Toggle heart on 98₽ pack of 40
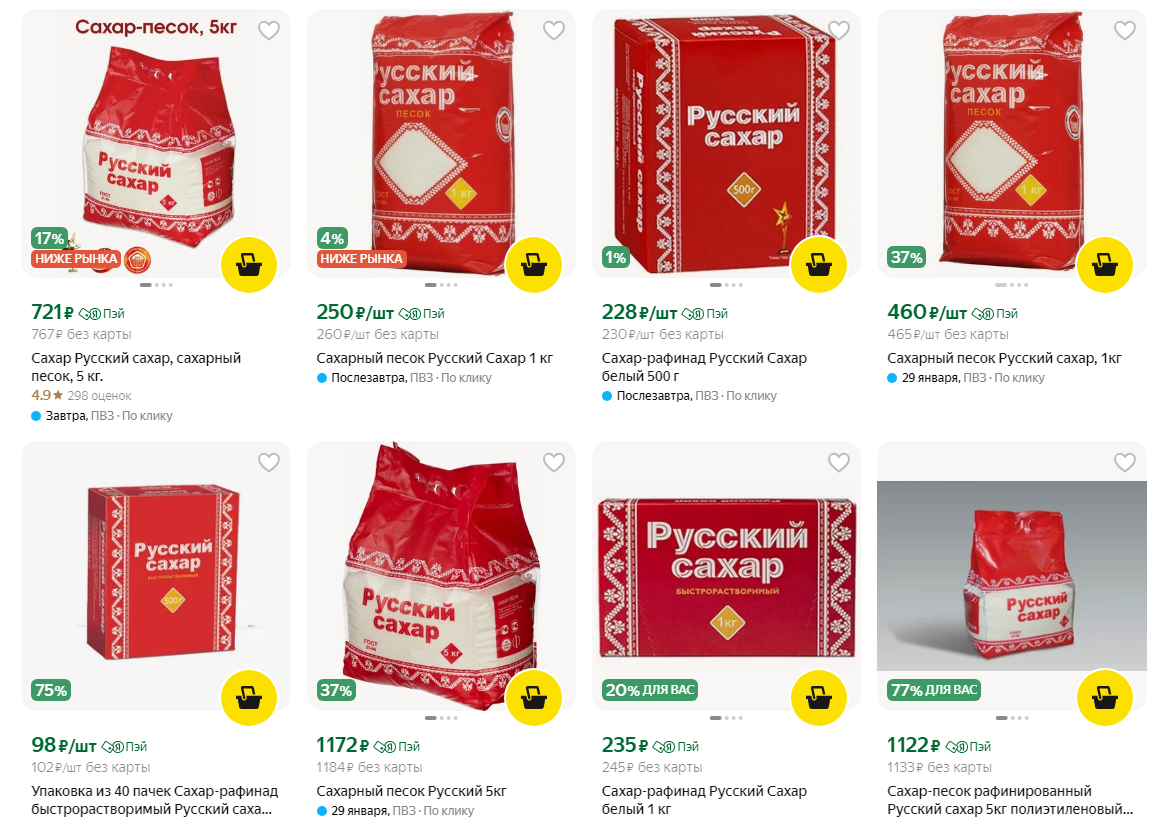Screen dimensions: 1174x820 coord(269,463)
